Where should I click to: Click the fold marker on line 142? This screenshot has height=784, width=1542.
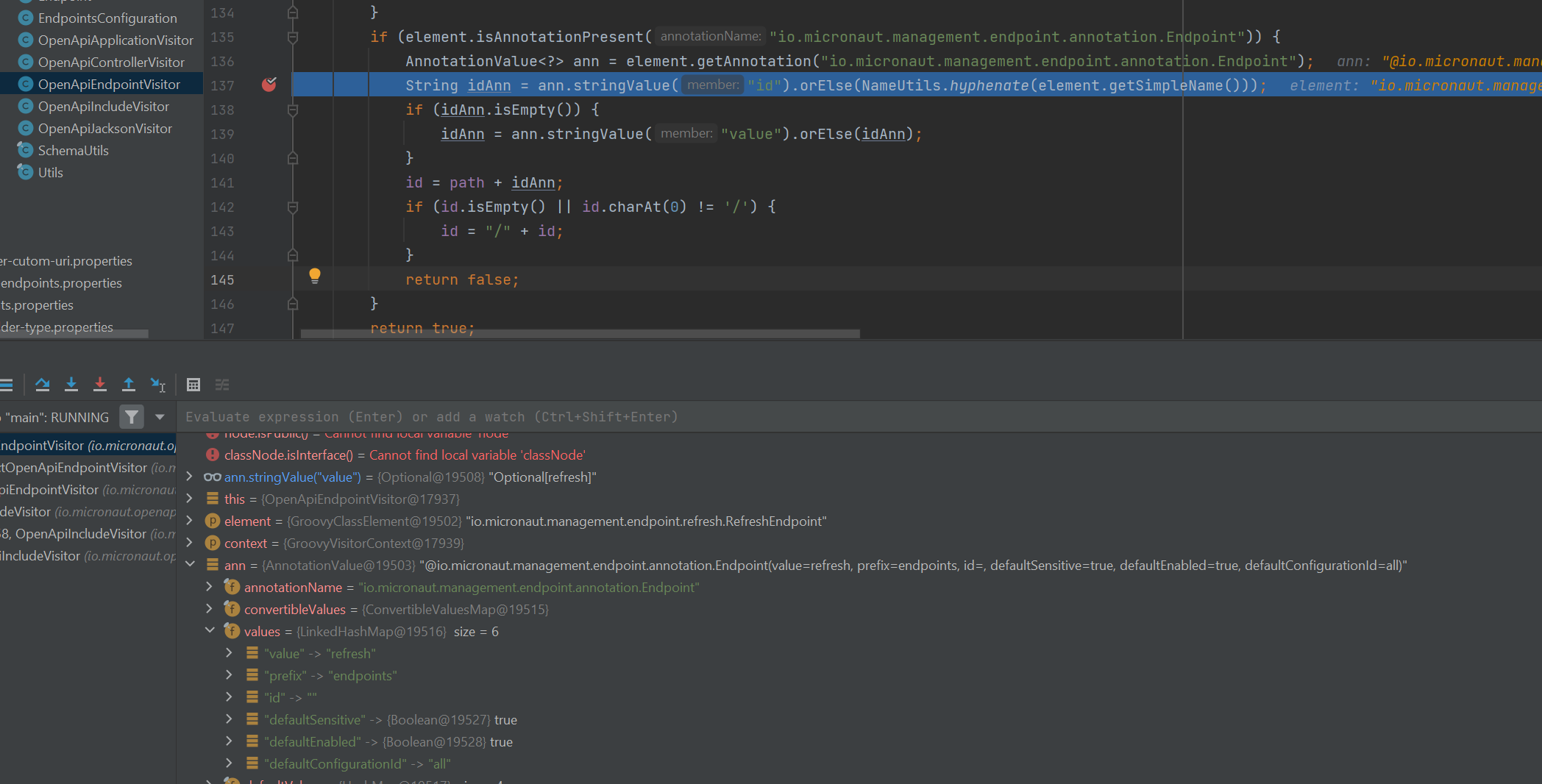(293, 207)
